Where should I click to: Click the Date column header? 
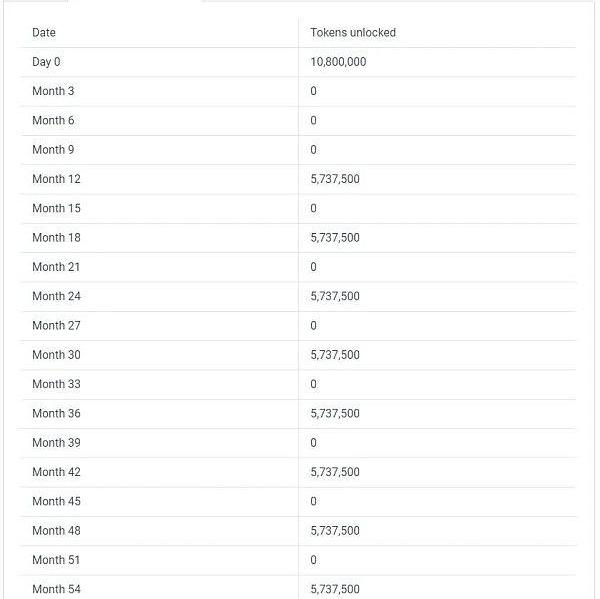[x=44, y=33]
